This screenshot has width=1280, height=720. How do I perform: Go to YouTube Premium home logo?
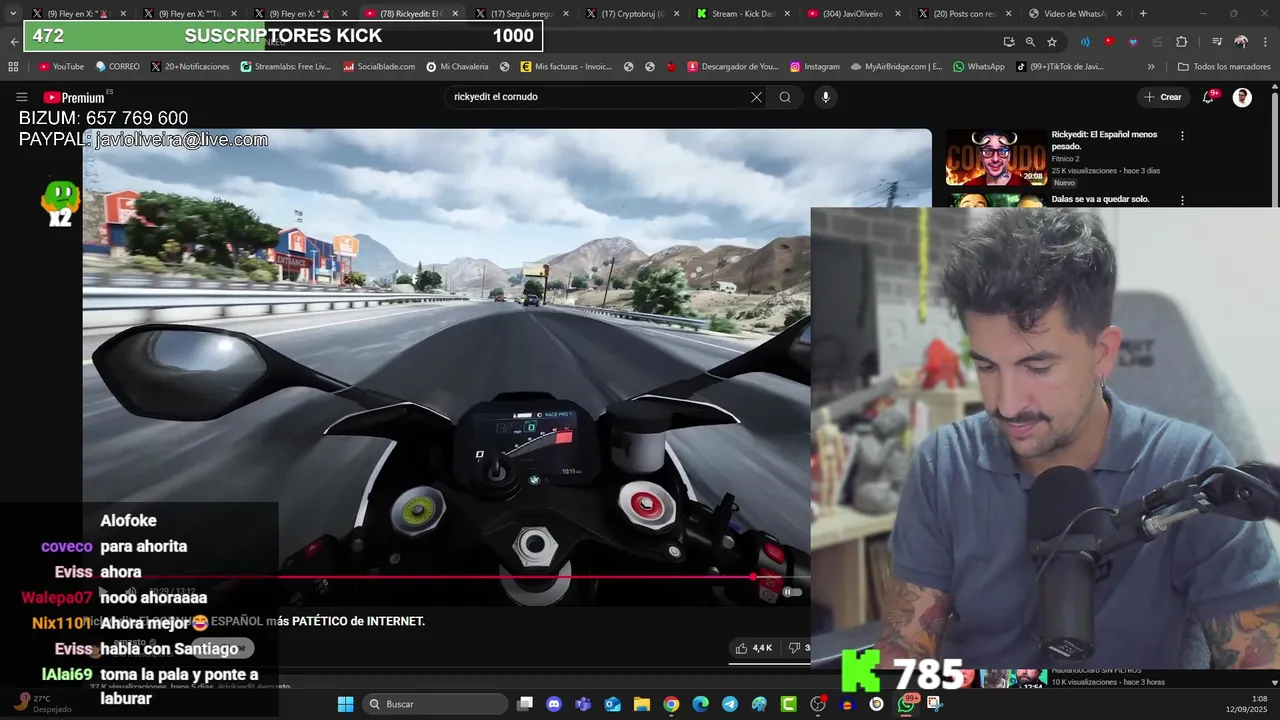pos(75,97)
